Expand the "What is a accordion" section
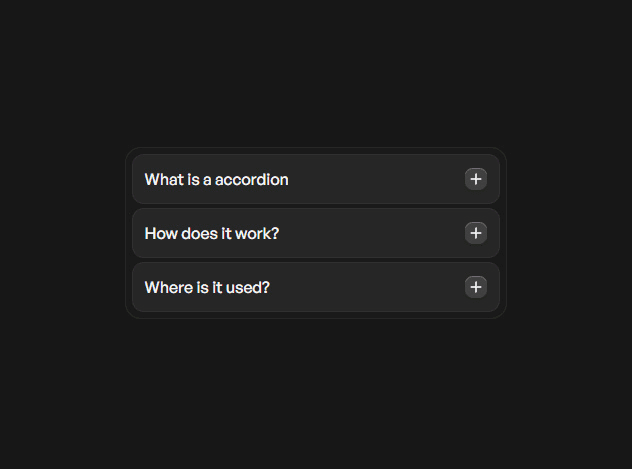The image size is (632, 469). pyautogui.click(x=315, y=179)
